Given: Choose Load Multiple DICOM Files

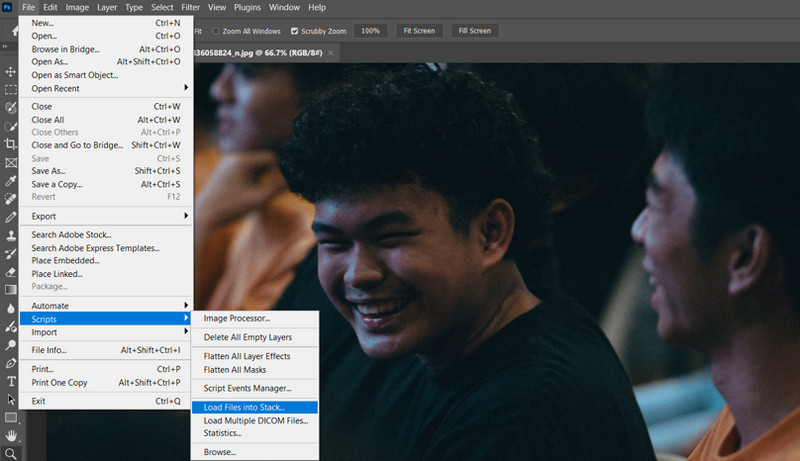Looking at the screenshot, I should (255, 420).
